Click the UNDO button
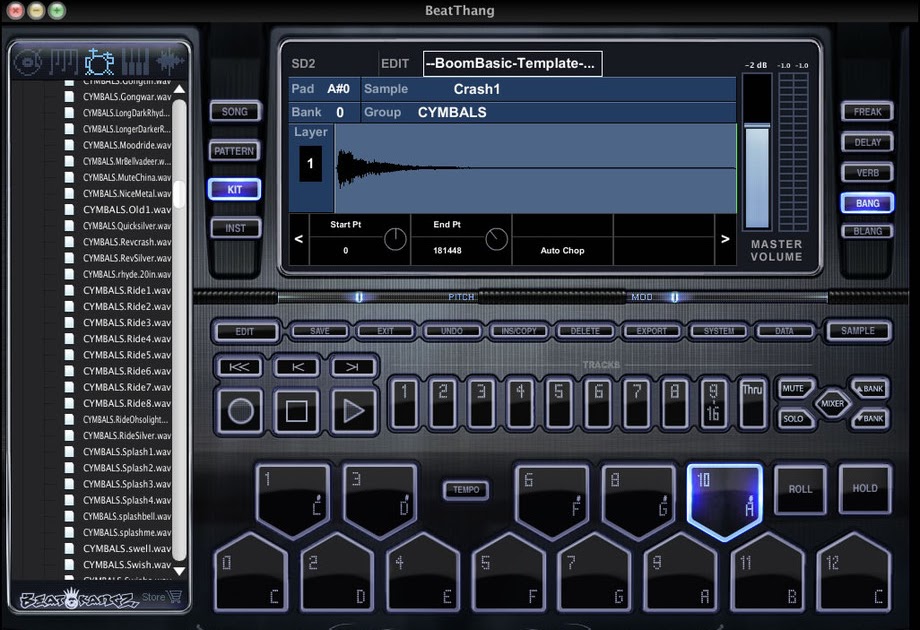 pyautogui.click(x=452, y=331)
